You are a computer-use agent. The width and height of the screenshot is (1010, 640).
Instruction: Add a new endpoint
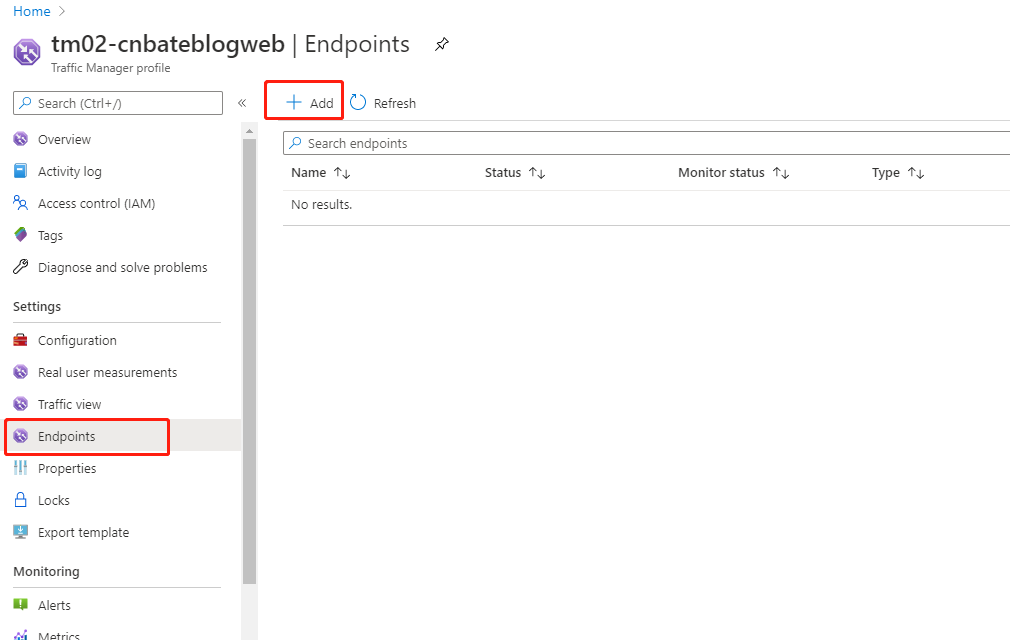(x=310, y=103)
